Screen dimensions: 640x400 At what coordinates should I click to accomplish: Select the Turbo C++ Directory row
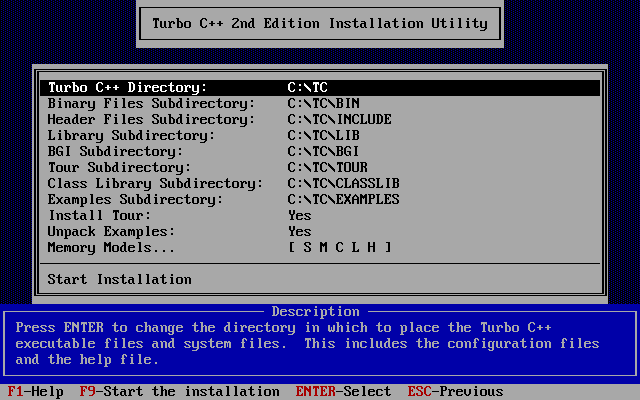pyautogui.click(x=320, y=87)
